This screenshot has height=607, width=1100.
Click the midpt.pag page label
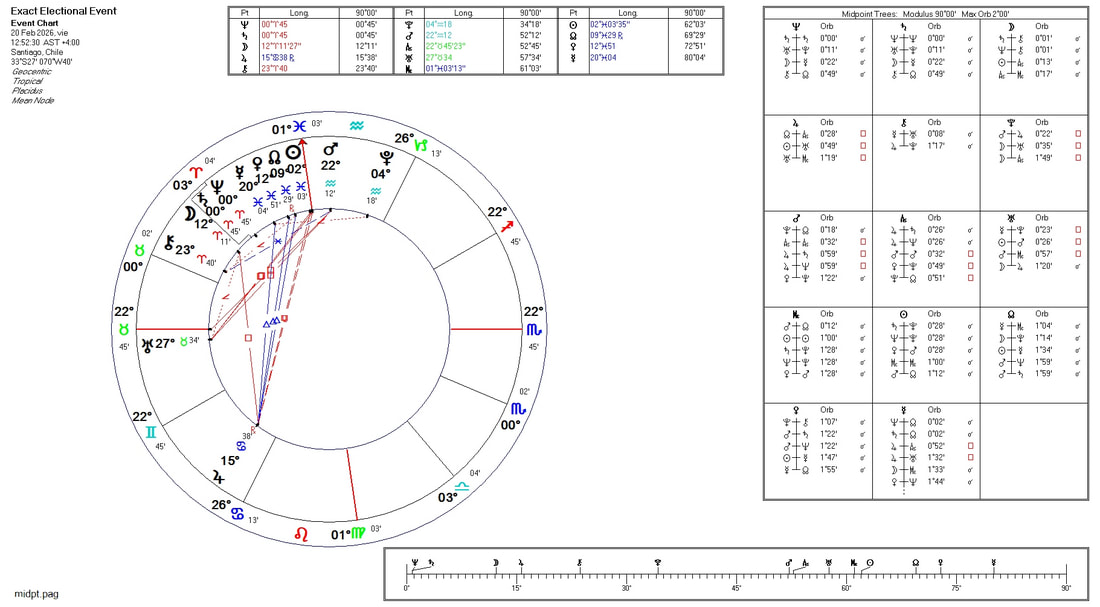pos(37,593)
